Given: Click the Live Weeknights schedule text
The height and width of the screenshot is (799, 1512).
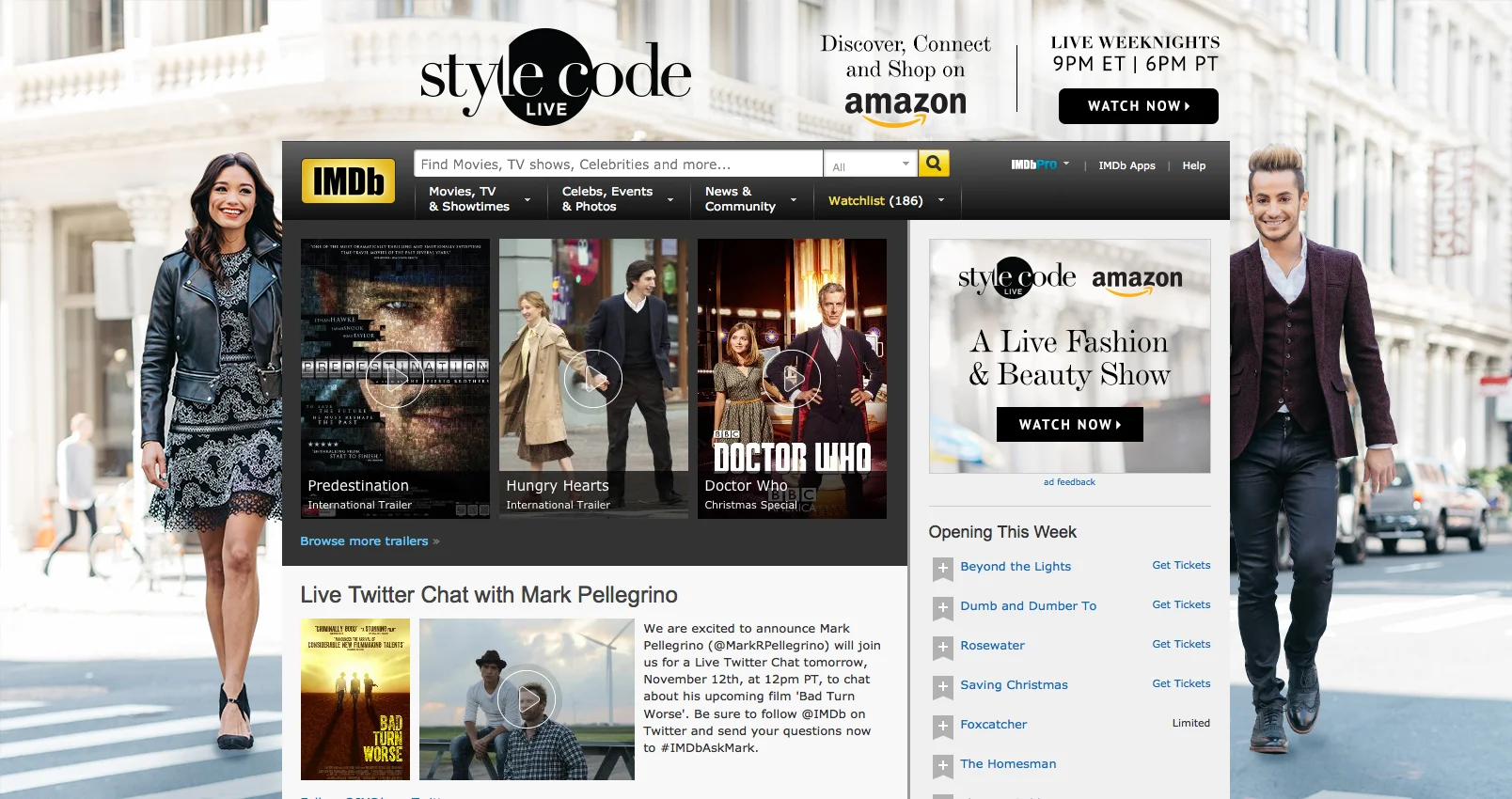Looking at the screenshot, I should coord(1135,54).
